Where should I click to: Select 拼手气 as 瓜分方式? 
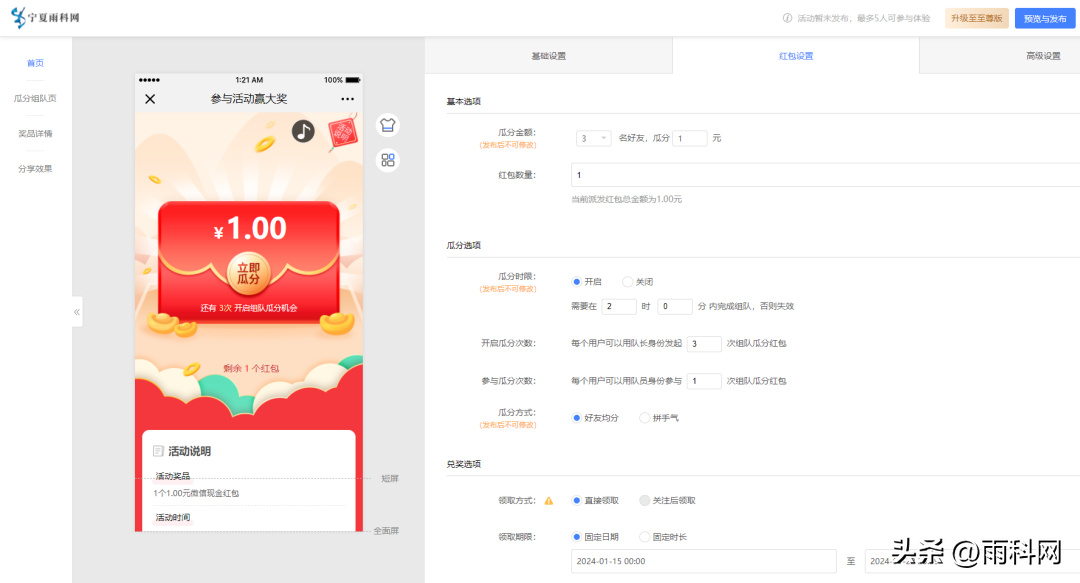point(645,418)
